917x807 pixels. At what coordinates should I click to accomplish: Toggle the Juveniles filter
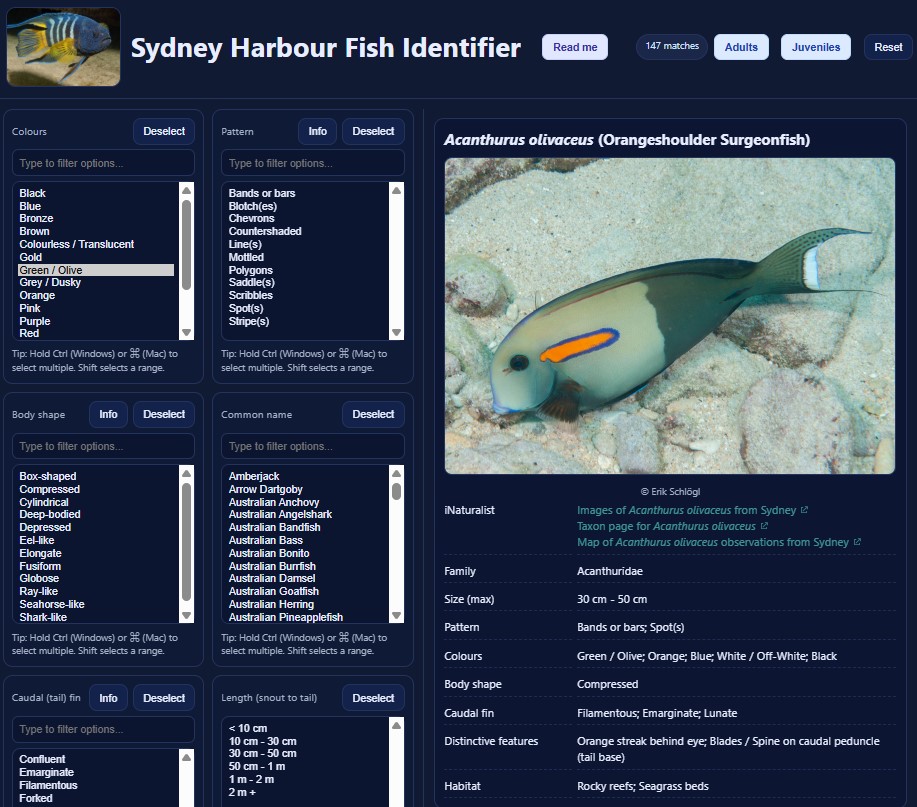pos(815,47)
